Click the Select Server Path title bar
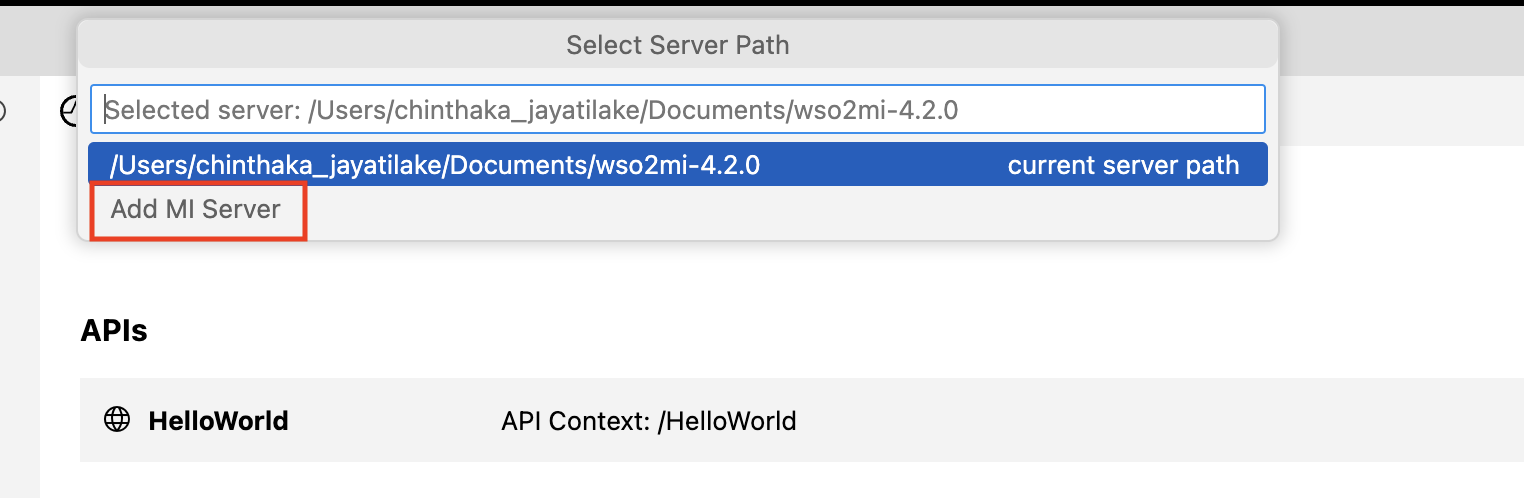Image resolution: width=1524 pixels, height=498 pixels. pyautogui.click(x=678, y=45)
